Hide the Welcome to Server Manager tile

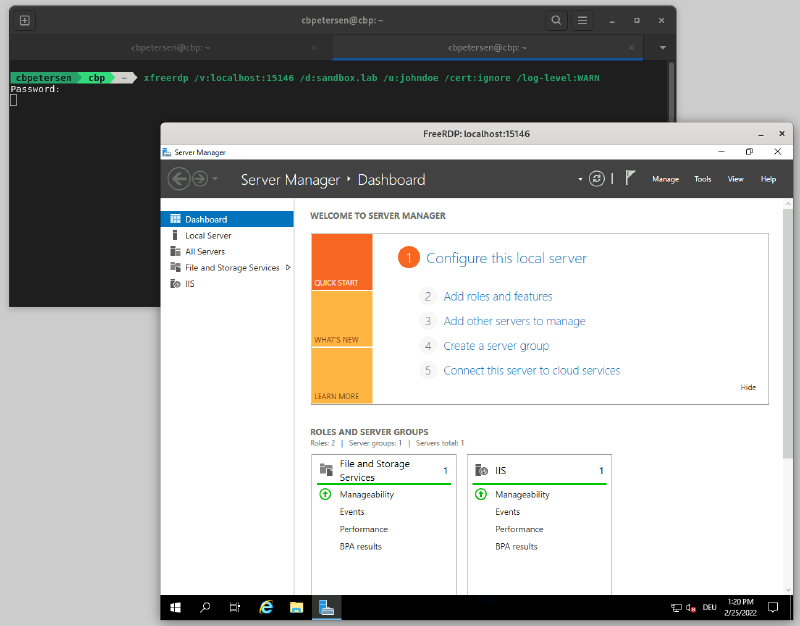pos(748,387)
